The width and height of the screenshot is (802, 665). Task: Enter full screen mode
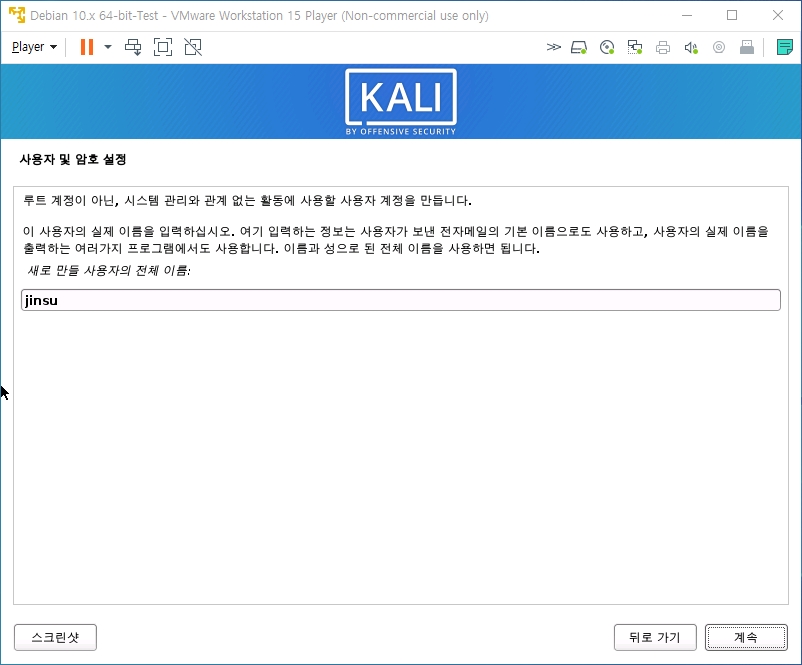163,47
